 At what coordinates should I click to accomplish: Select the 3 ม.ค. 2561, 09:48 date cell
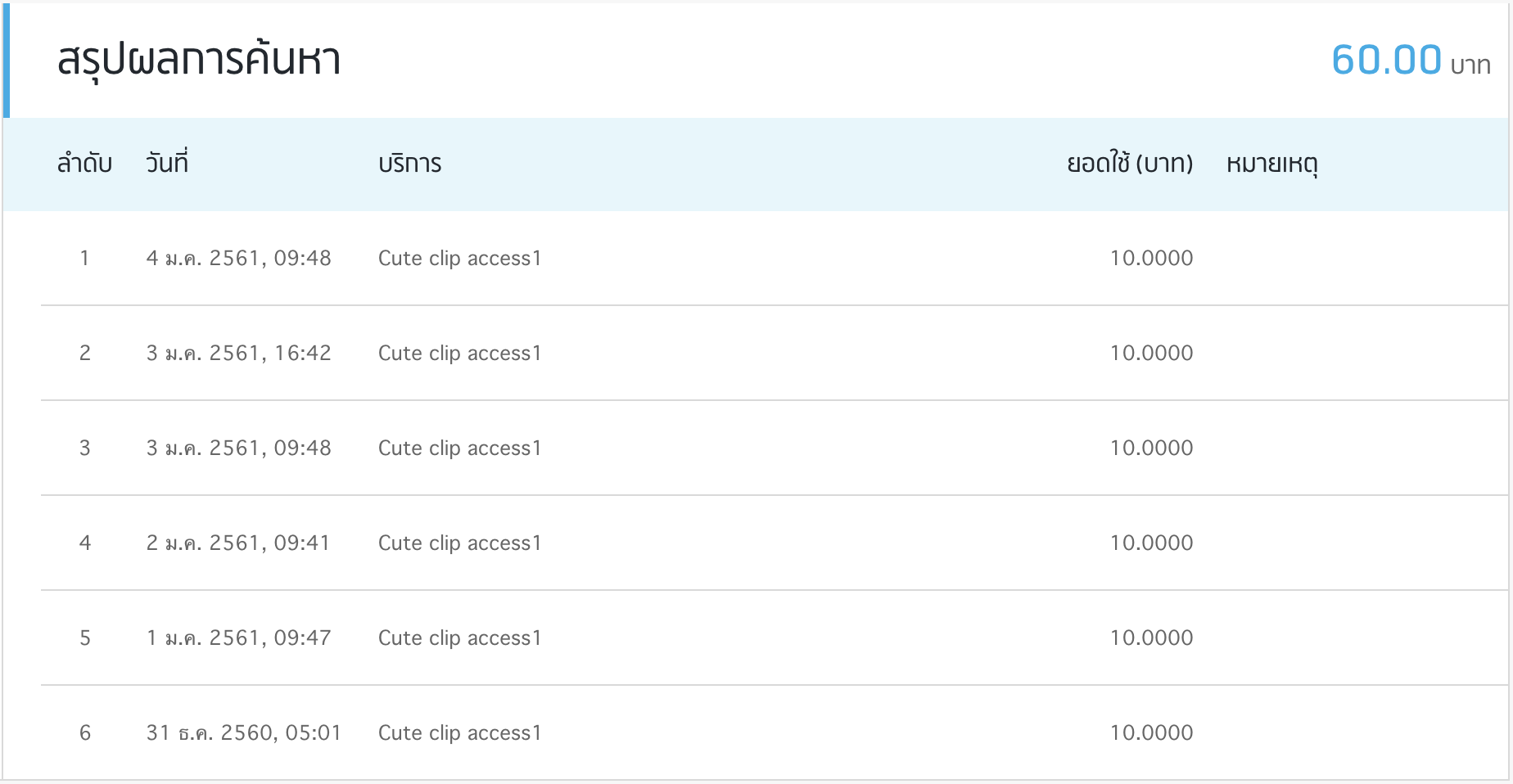tap(238, 448)
